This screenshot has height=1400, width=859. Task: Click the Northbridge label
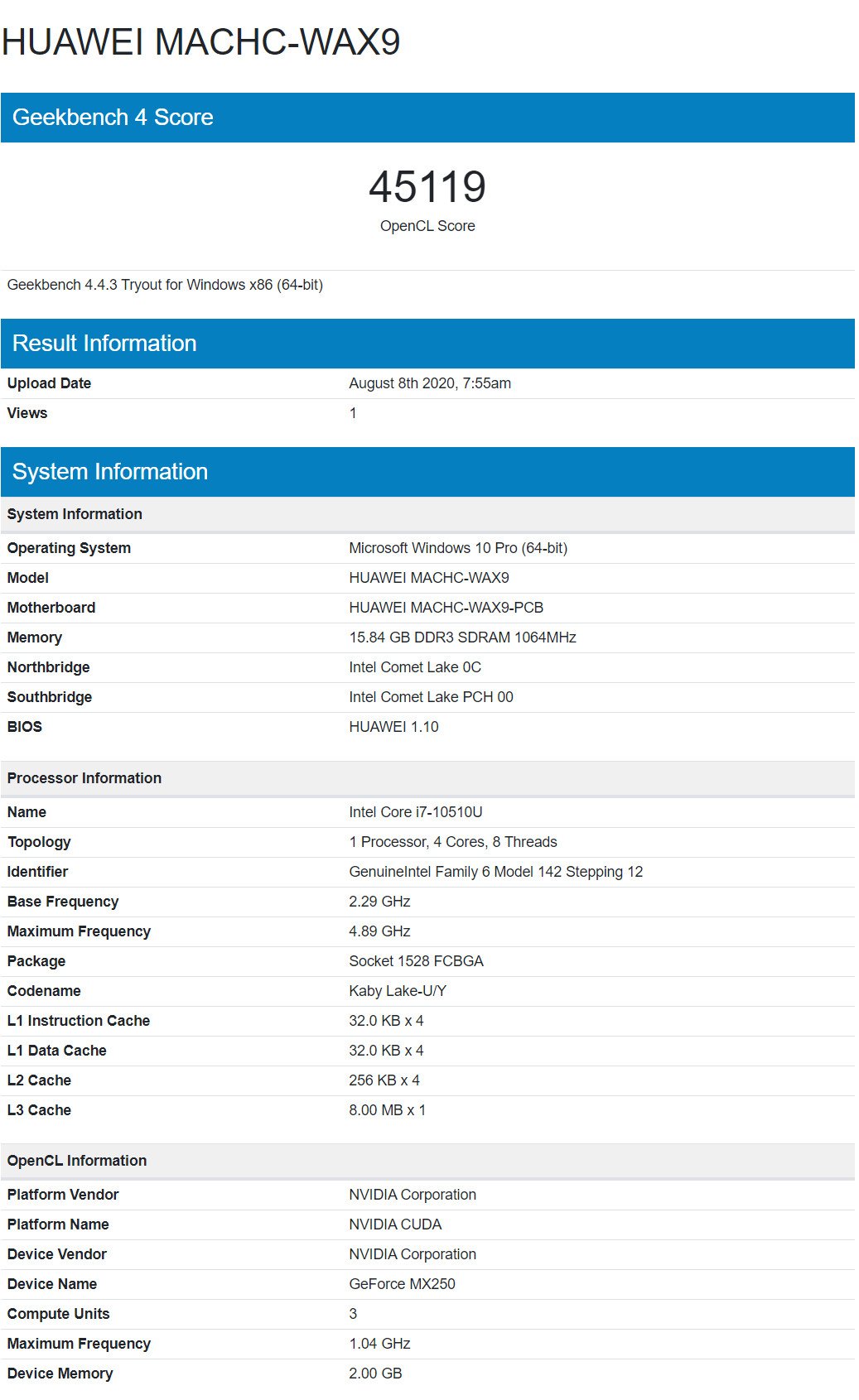49,667
